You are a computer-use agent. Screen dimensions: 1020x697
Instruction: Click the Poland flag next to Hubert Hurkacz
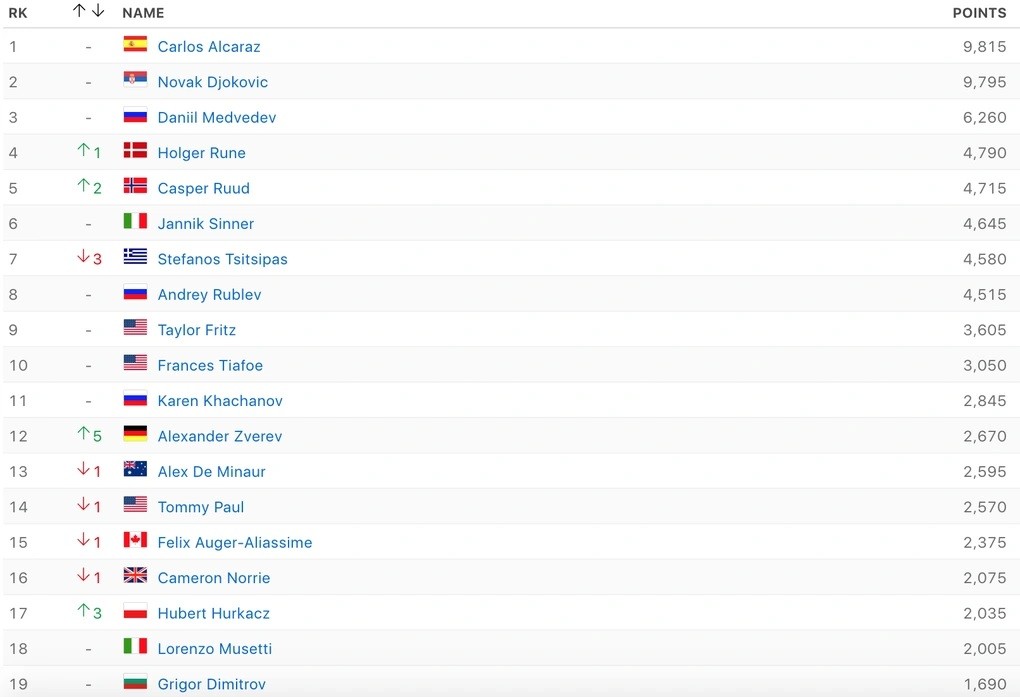point(135,611)
